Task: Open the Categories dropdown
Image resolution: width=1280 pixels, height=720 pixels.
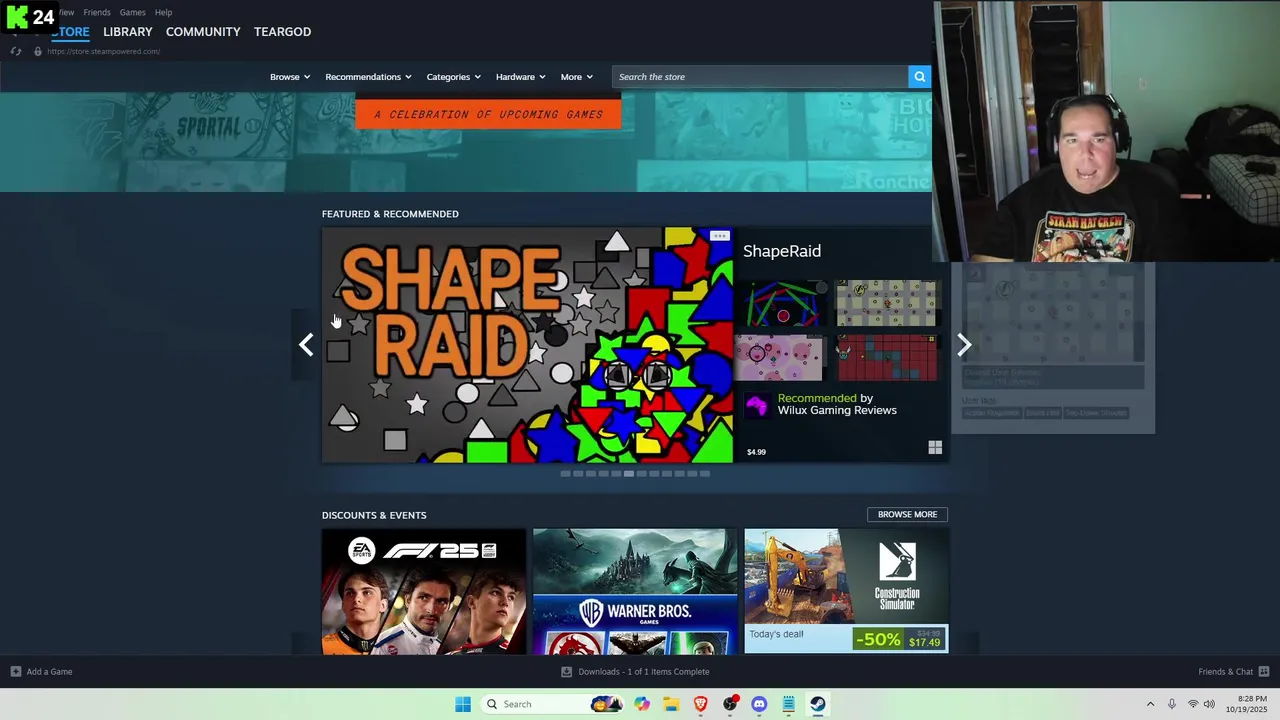Action: [454, 77]
